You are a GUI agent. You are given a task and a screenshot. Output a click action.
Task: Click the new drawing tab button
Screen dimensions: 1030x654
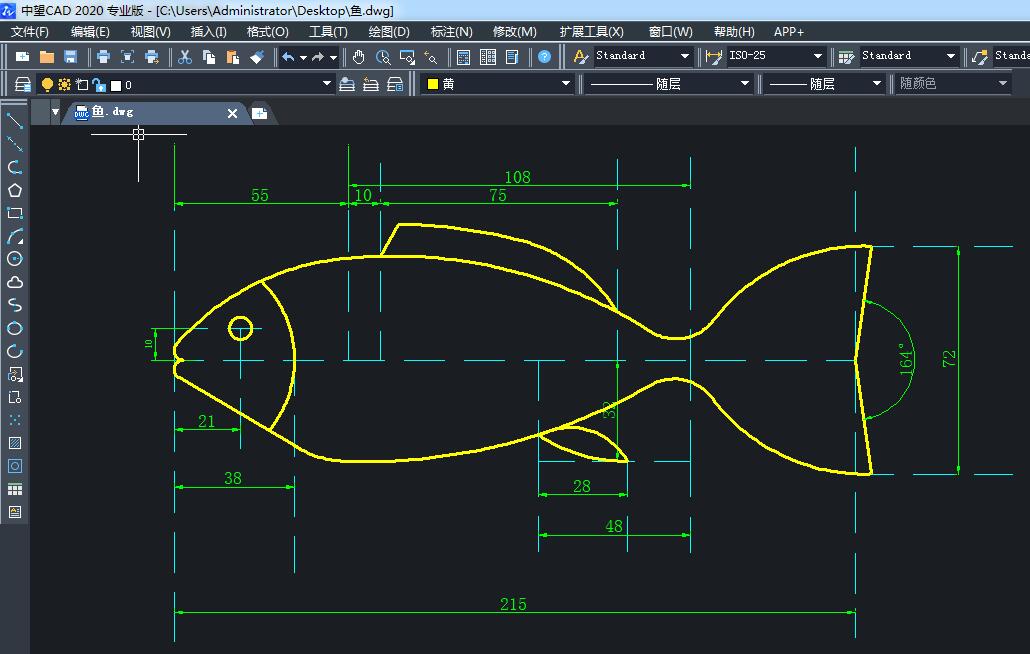(259, 113)
